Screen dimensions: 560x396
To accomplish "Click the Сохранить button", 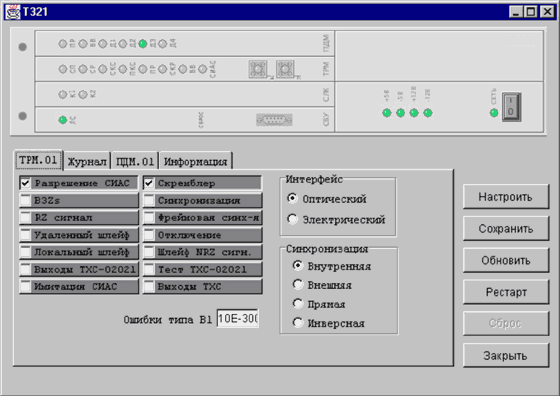I will (506, 229).
